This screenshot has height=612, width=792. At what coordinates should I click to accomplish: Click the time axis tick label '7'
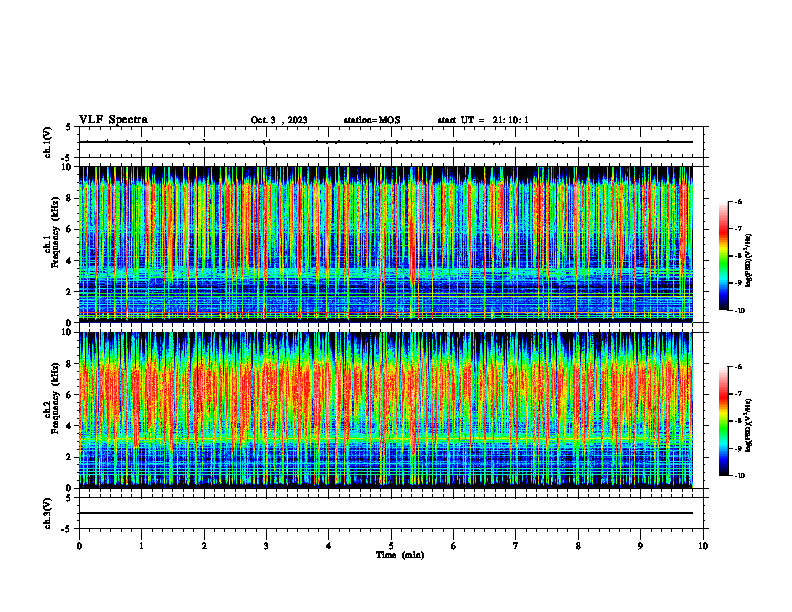516,546
